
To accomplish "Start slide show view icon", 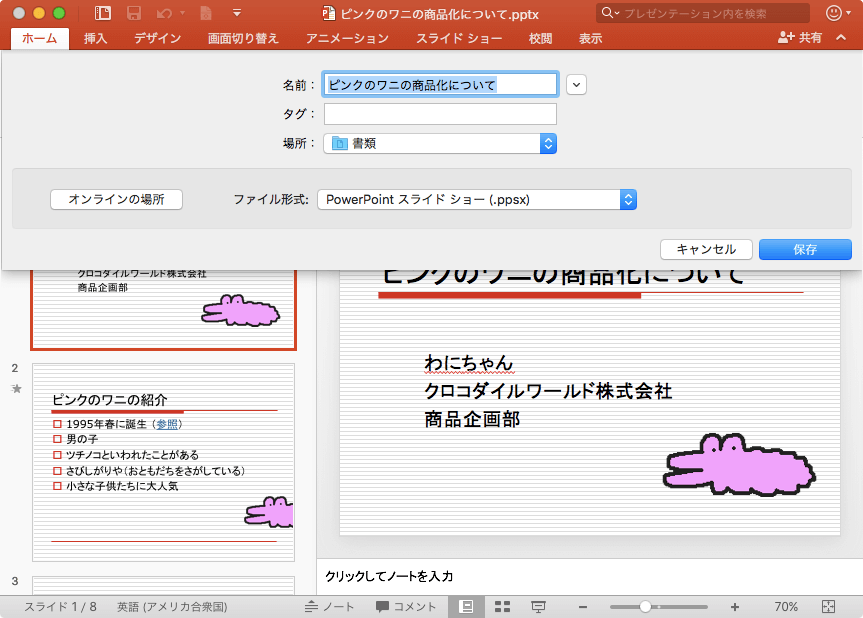I will tap(538, 606).
